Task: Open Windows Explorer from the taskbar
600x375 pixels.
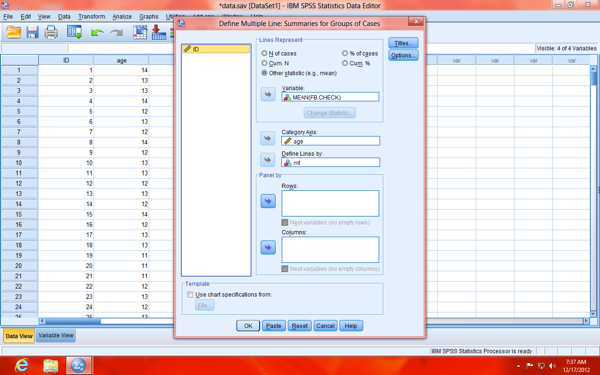Action: 51,365
